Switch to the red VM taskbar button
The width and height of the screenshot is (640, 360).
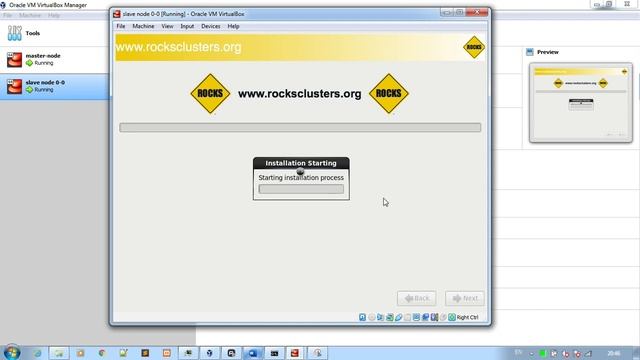295,353
